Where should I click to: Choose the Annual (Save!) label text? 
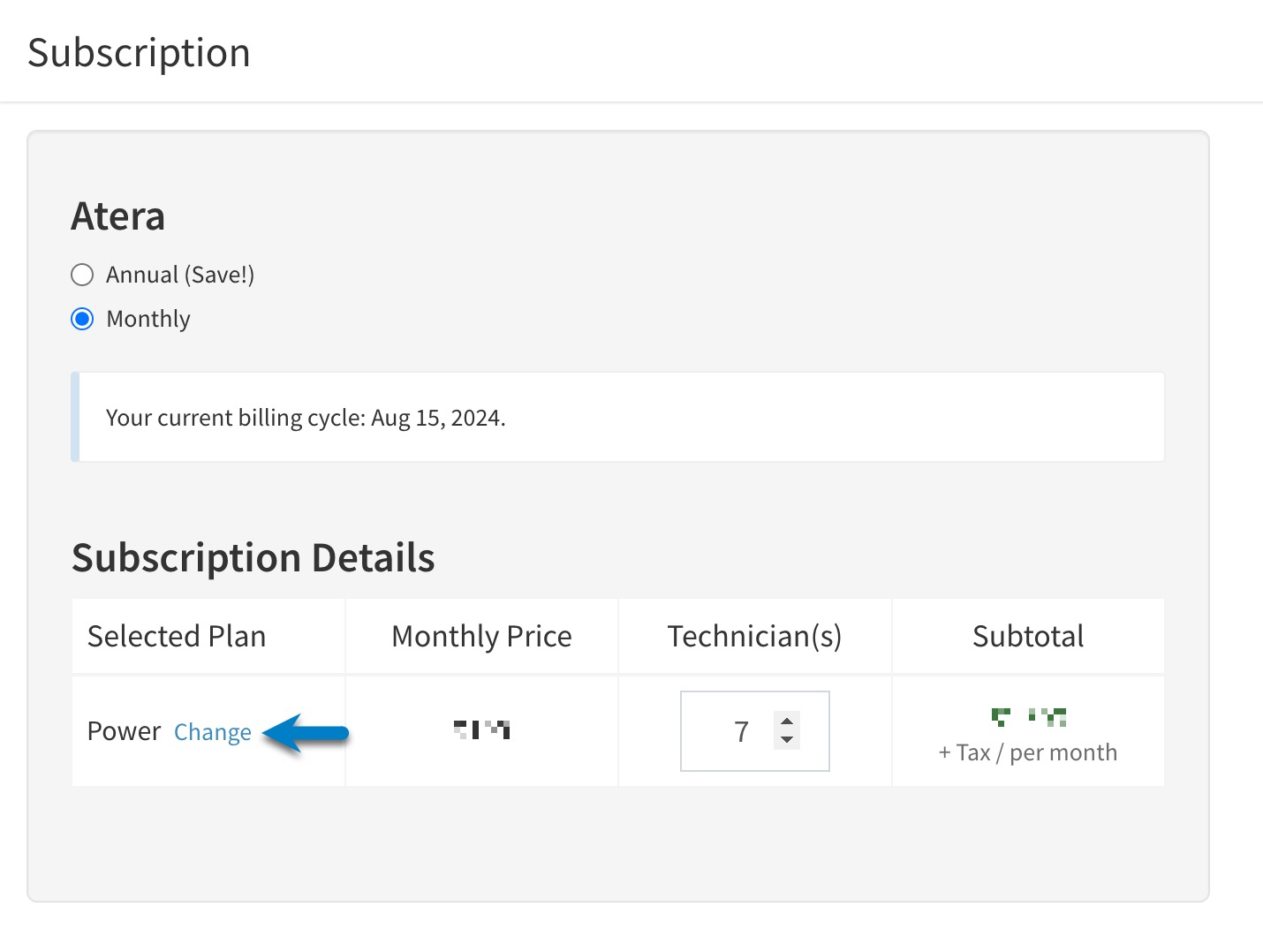coord(180,275)
